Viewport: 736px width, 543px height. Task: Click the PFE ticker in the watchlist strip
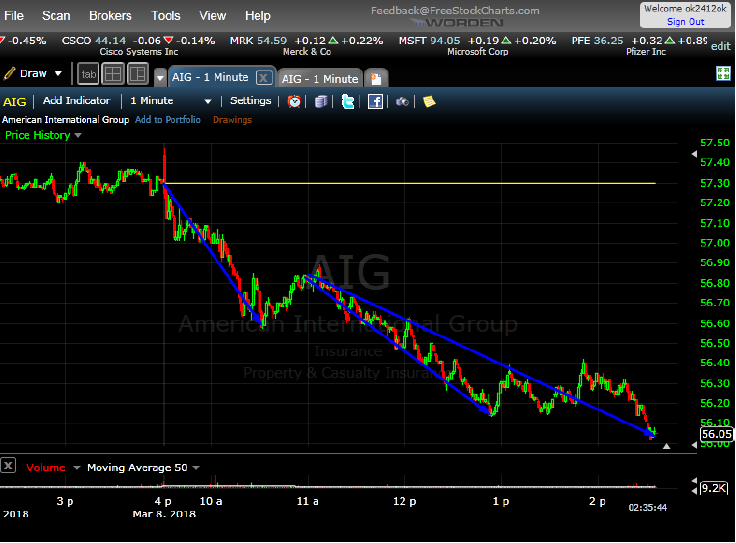click(581, 41)
